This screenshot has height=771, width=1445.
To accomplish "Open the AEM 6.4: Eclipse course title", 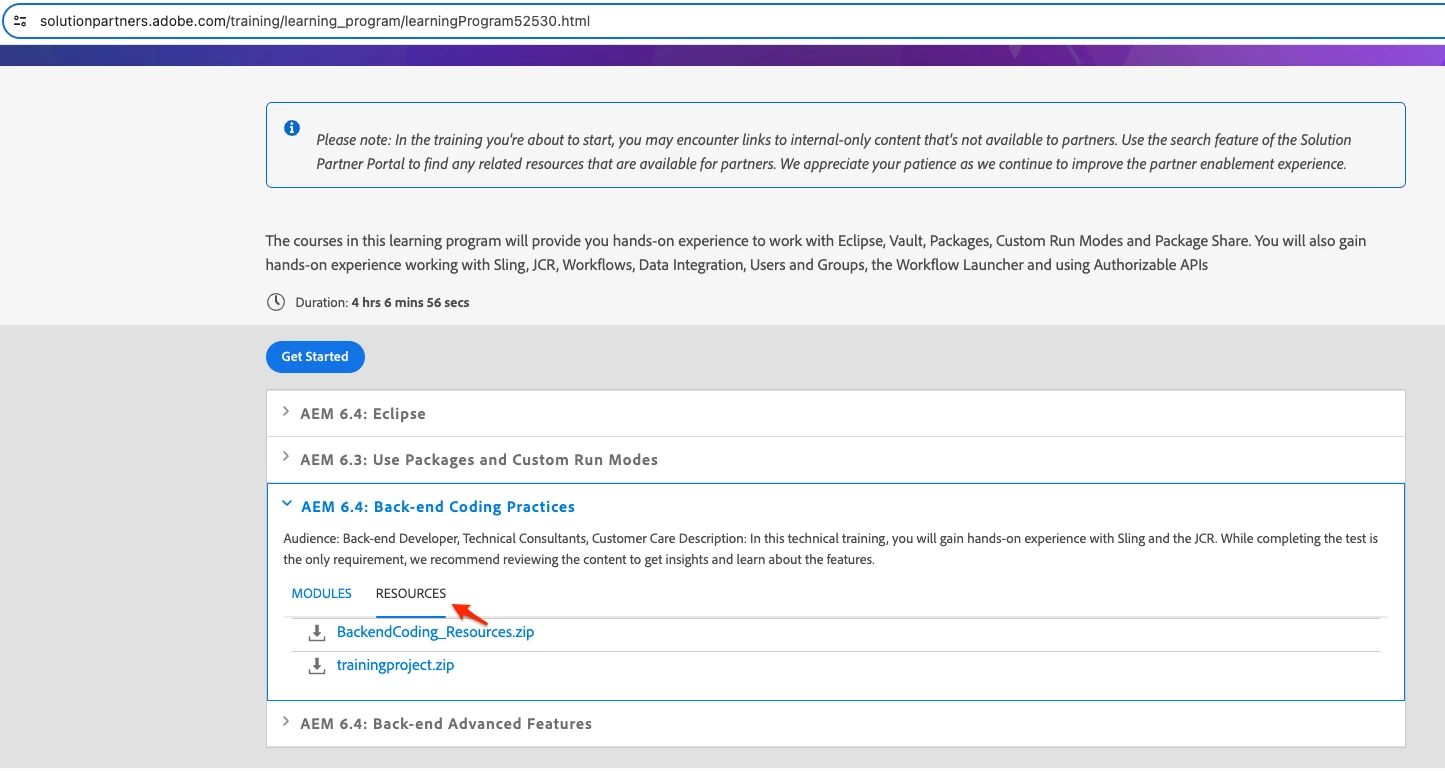I will 363,414.
